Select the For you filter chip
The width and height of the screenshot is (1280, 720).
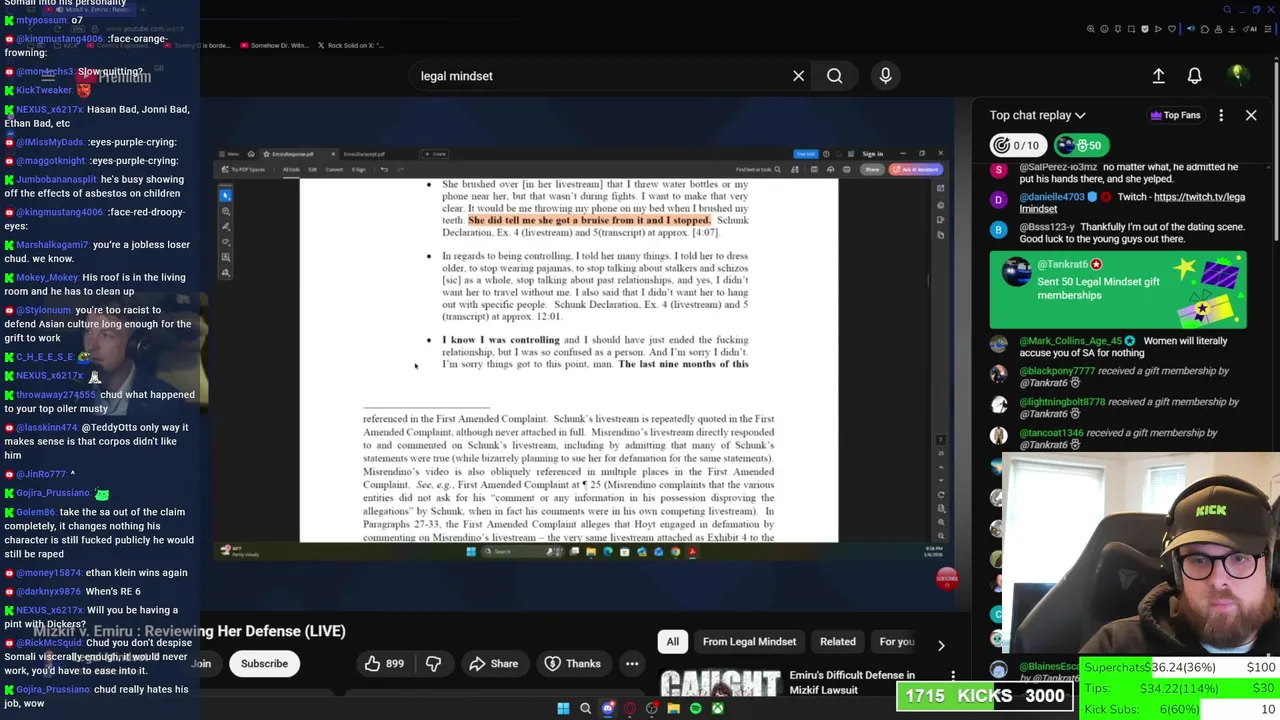[897, 642]
